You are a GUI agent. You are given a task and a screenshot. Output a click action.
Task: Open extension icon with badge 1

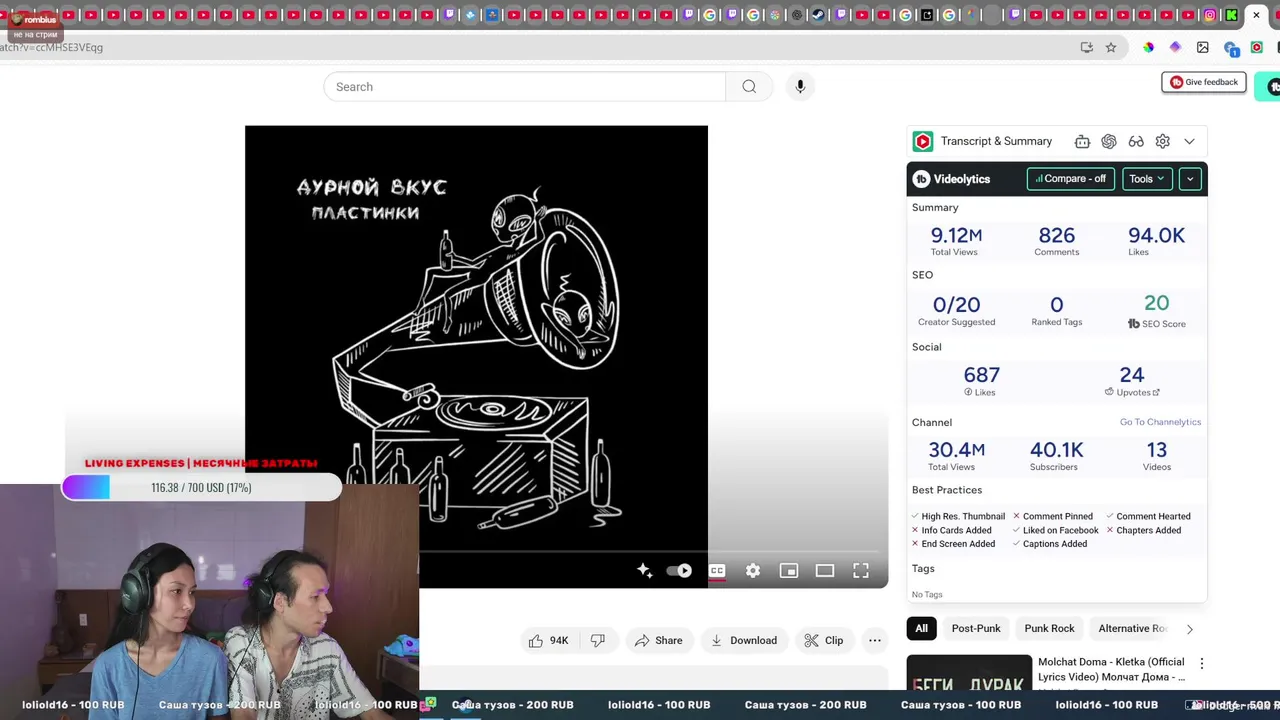[1230, 48]
